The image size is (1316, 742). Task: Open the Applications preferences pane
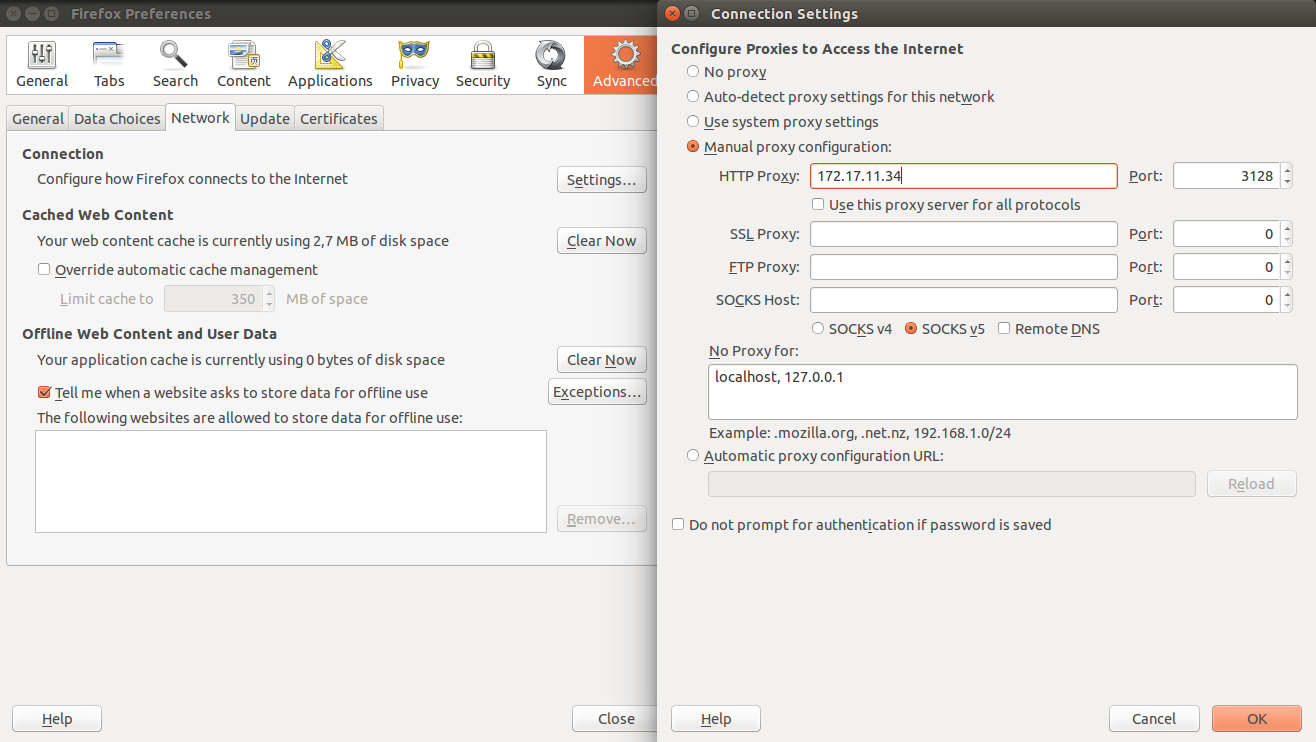coord(330,65)
